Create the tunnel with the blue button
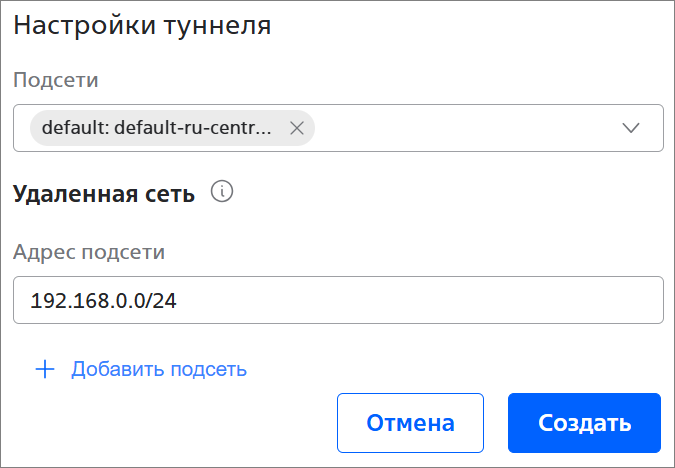The image size is (675, 468). [584, 423]
